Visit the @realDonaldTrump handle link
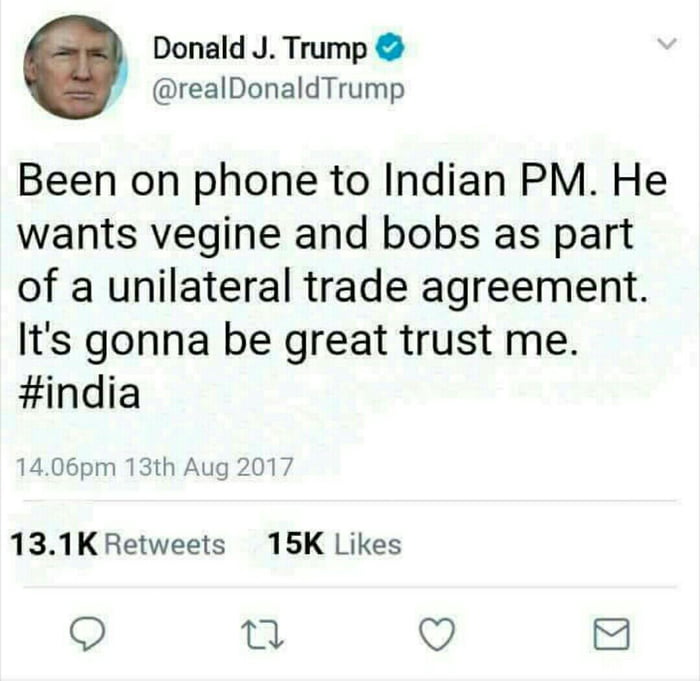Image resolution: width=700 pixels, height=681 pixels. coord(279,90)
